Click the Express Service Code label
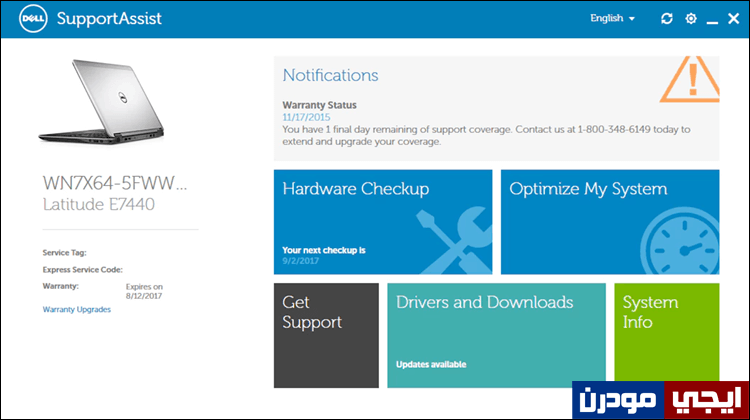Viewport: 750px width, 420px height. tap(83, 270)
